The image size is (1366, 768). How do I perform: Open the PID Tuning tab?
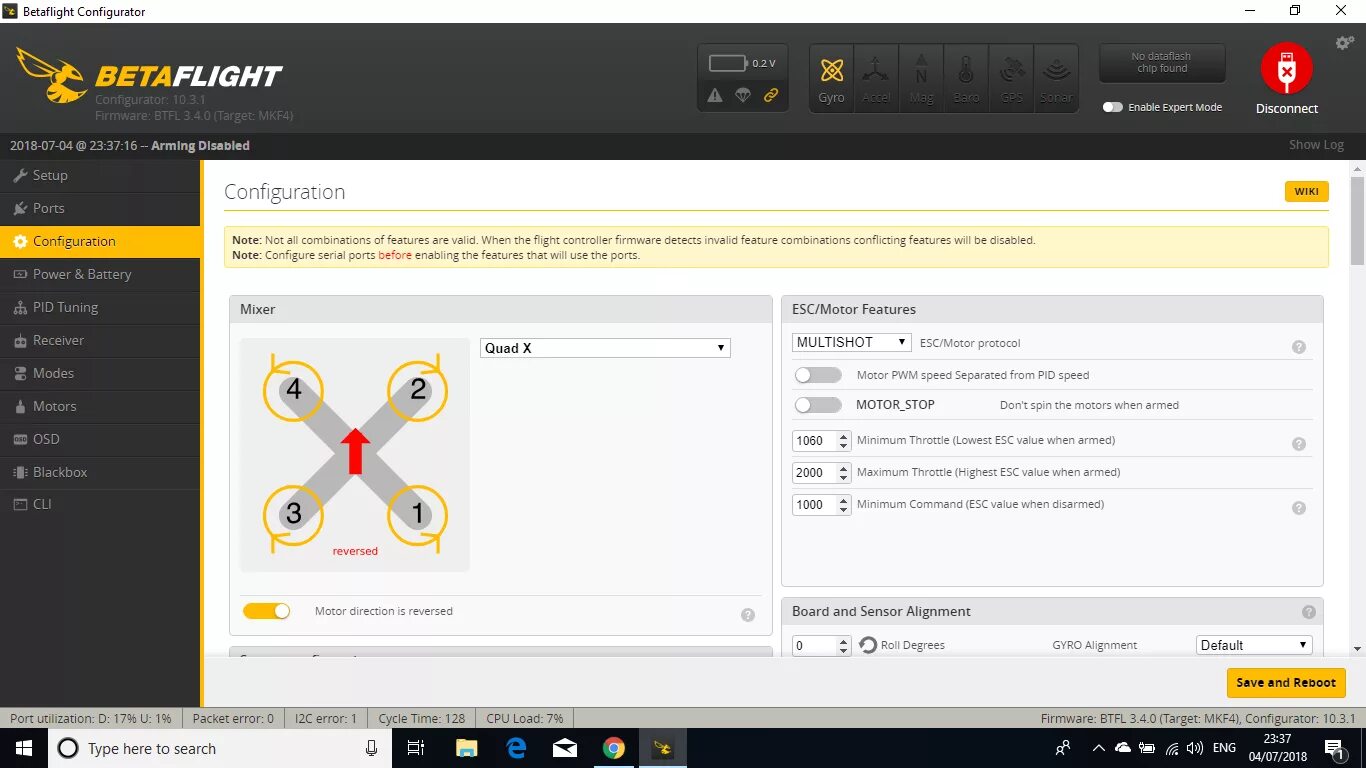tap(100, 307)
